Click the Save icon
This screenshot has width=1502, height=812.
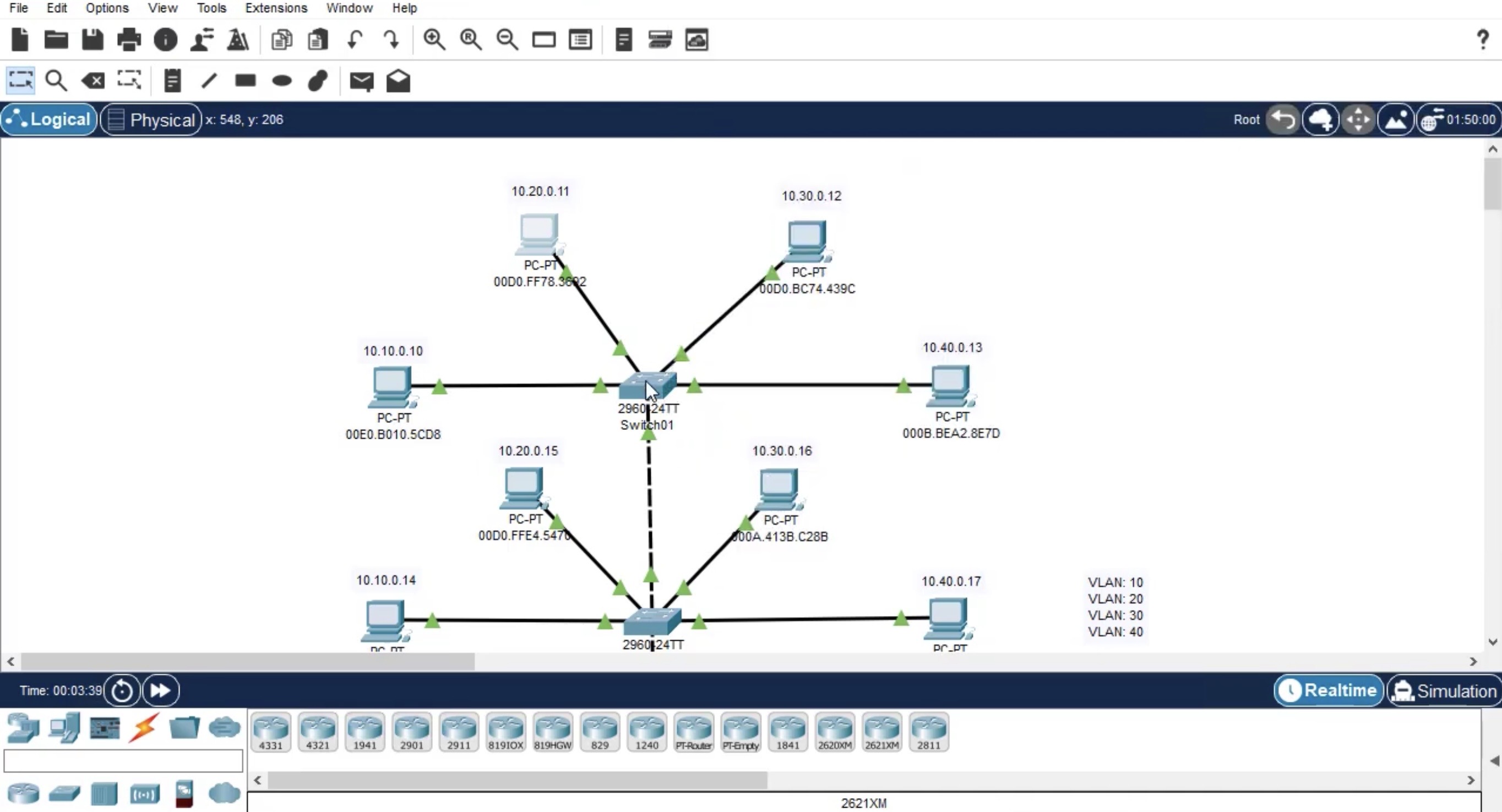(x=91, y=39)
